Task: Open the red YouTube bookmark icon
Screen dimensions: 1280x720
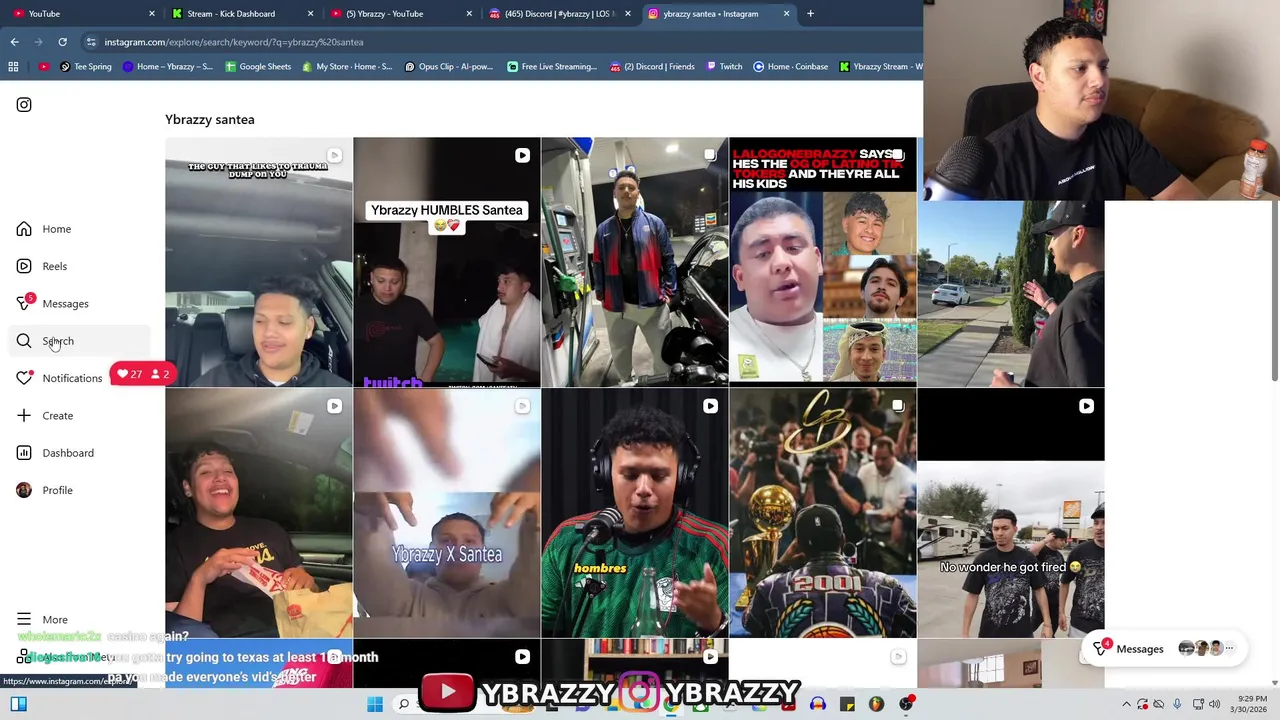Action: (43, 66)
